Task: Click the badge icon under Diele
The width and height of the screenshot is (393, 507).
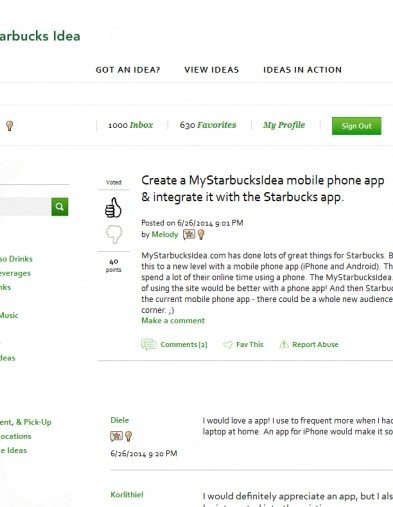Action: coord(116,436)
